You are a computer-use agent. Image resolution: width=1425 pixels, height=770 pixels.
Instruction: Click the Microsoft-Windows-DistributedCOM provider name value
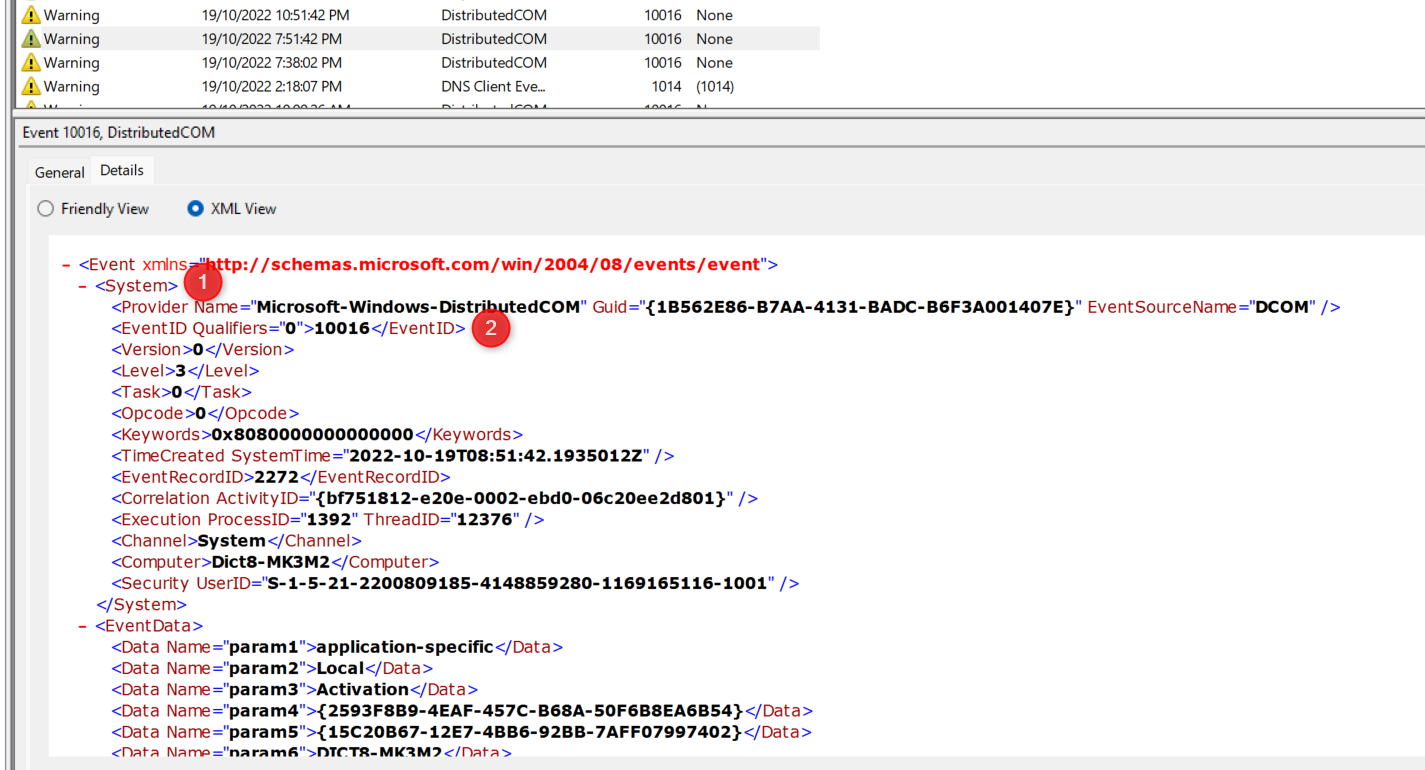pos(419,307)
